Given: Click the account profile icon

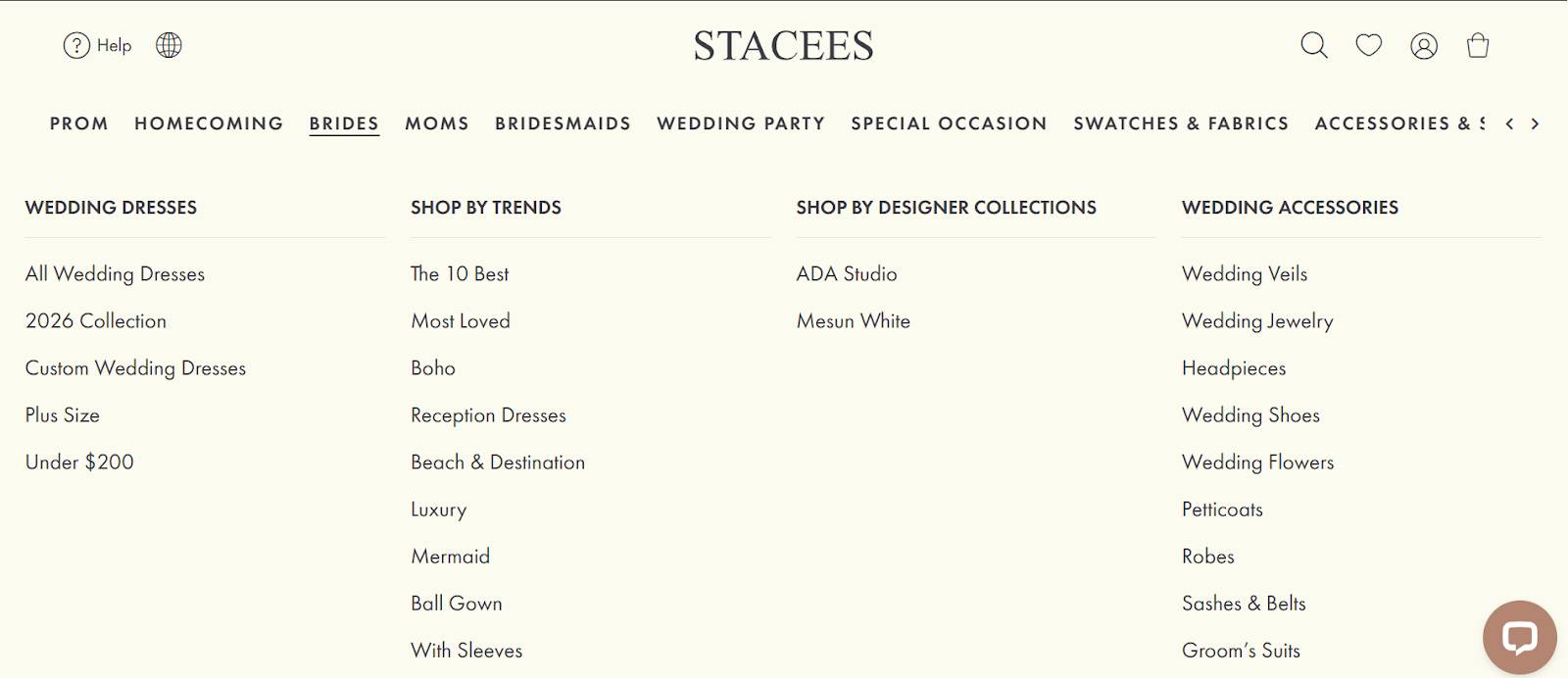Looking at the screenshot, I should [1423, 46].
